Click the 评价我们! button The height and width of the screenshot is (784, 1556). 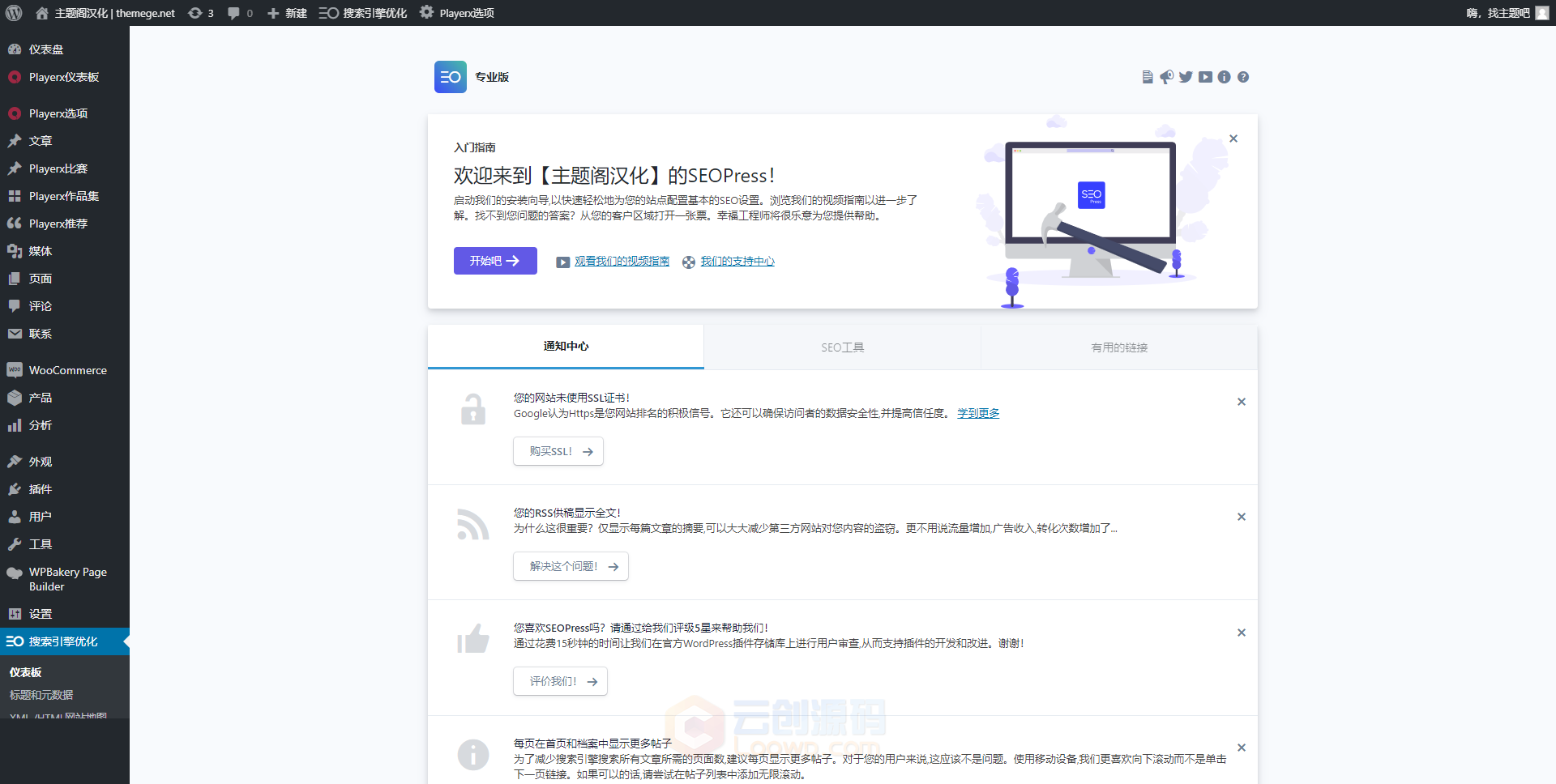pos(560,681)
